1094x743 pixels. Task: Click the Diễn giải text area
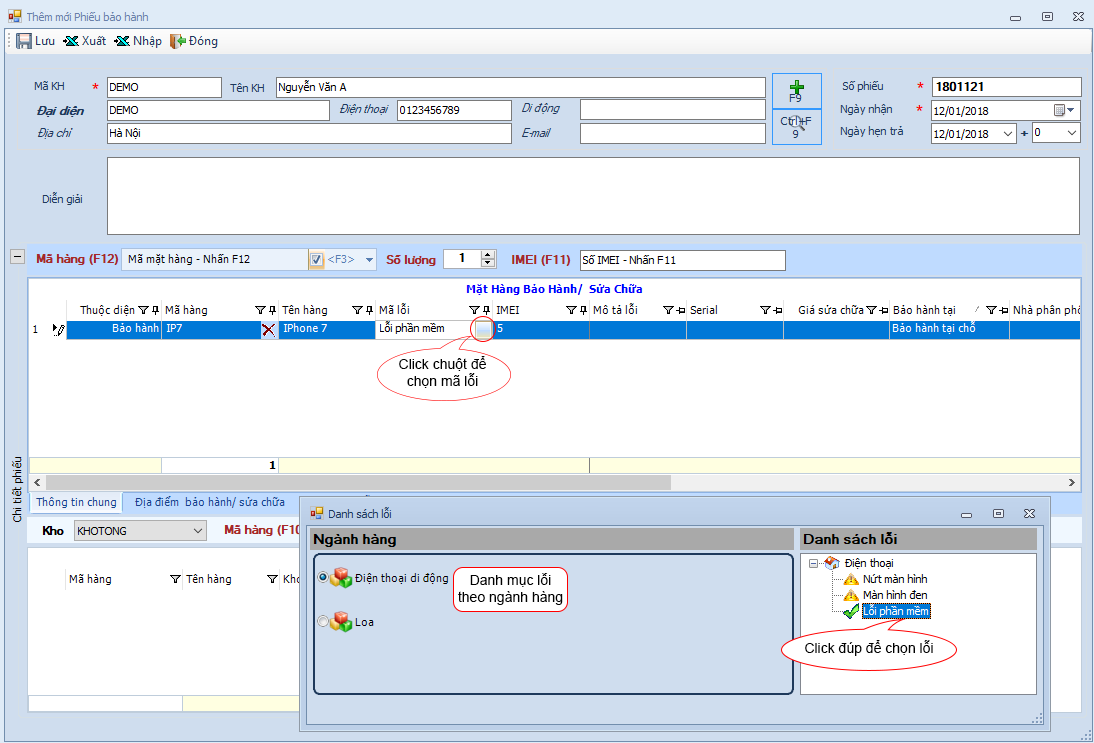[x=593, y=196]
